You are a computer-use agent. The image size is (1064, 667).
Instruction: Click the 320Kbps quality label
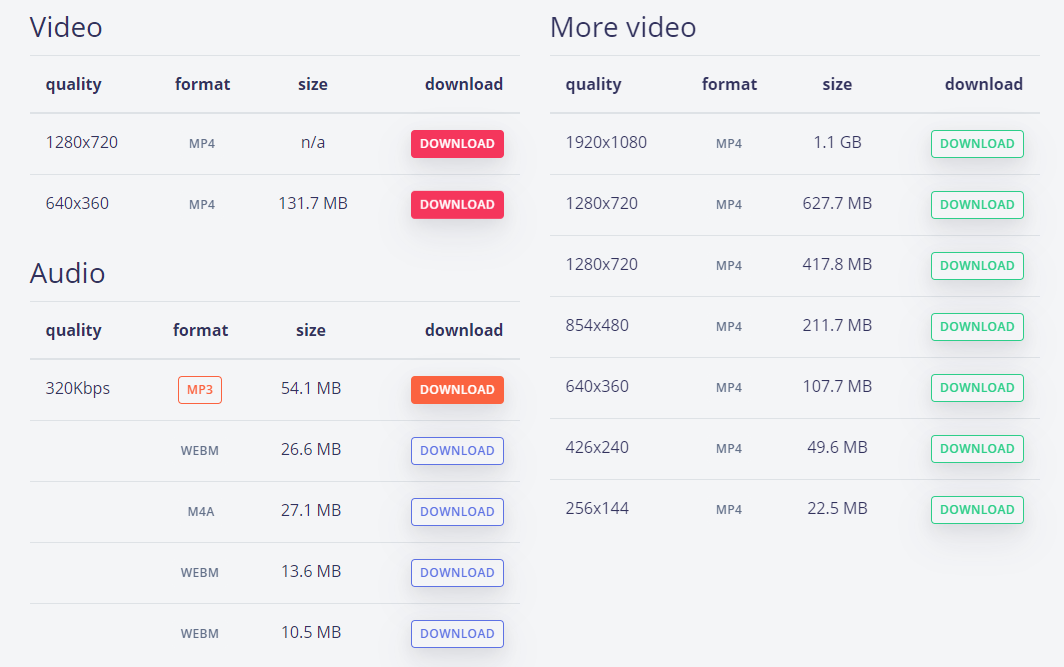[78, 389]
